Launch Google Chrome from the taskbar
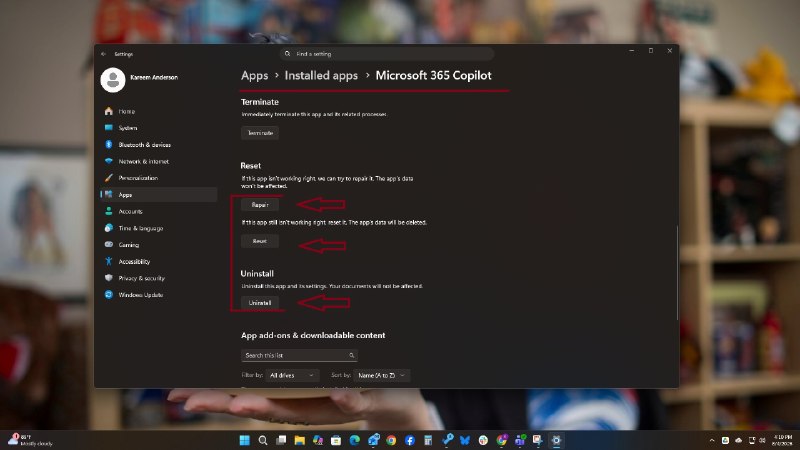Screen dimensions: 800x450 coord(391,440)
